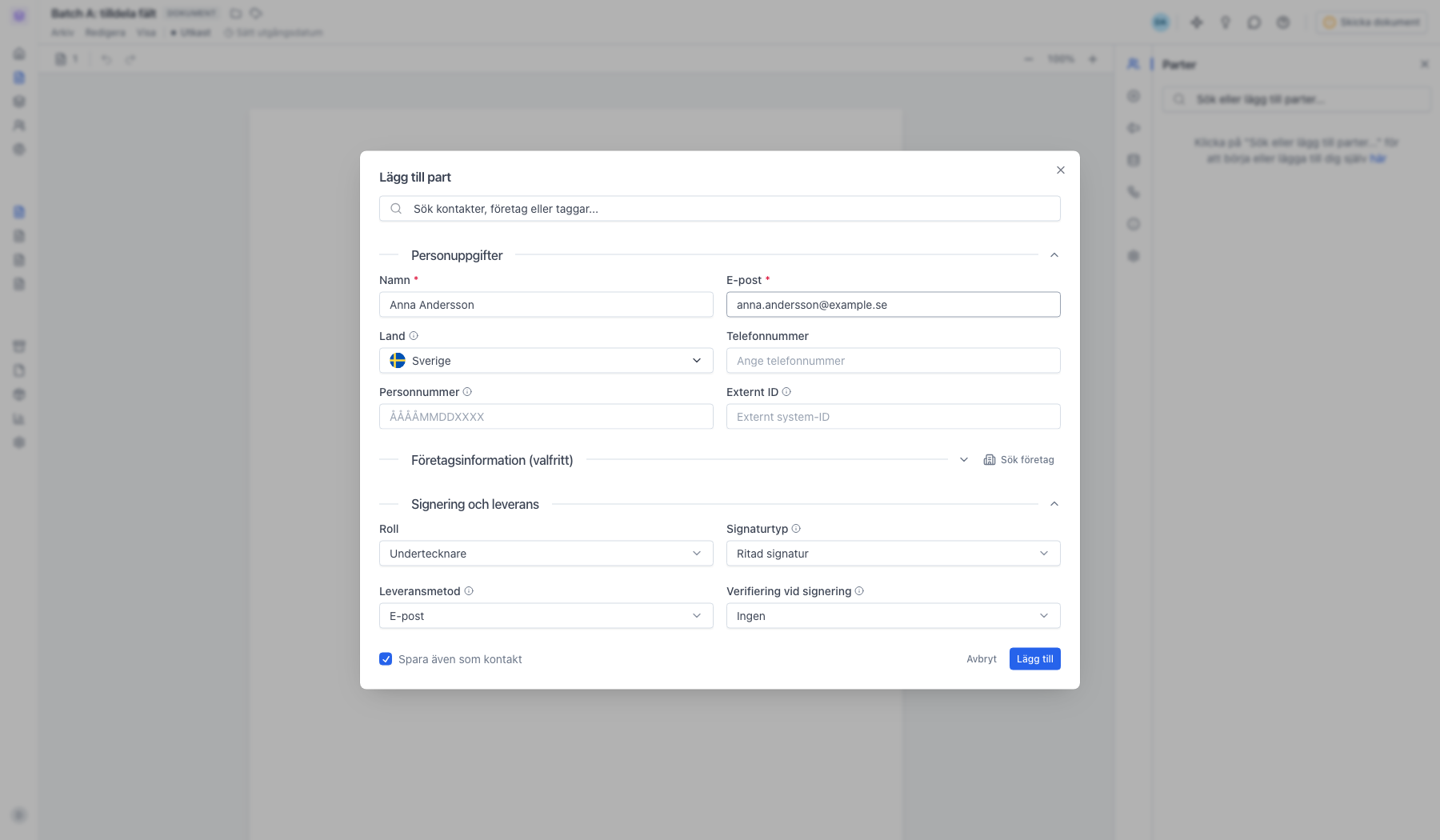
Task: Click Sätt utgångsdatum in the header
Action: coord(274,33)
